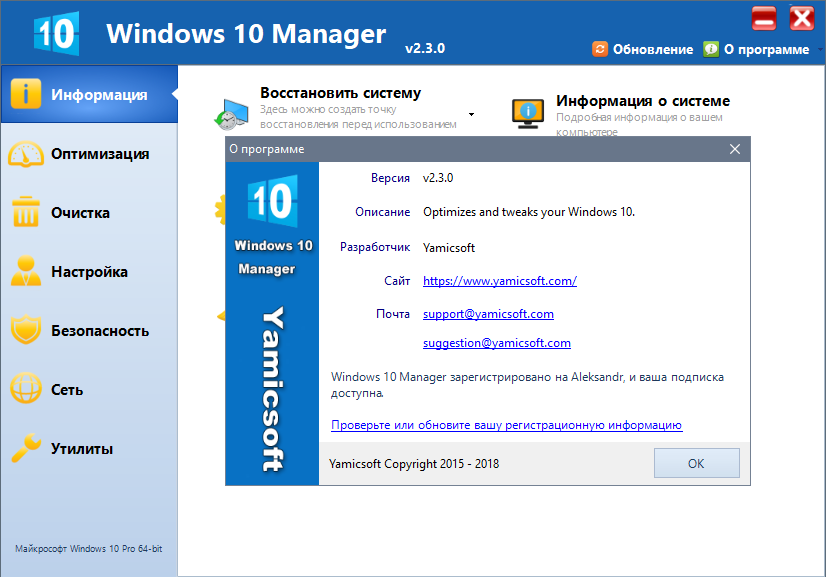The height and width of the screenshot is (577, 826).
Task: Minimize the Windows 10 Manager window
Action: point(764,18)
